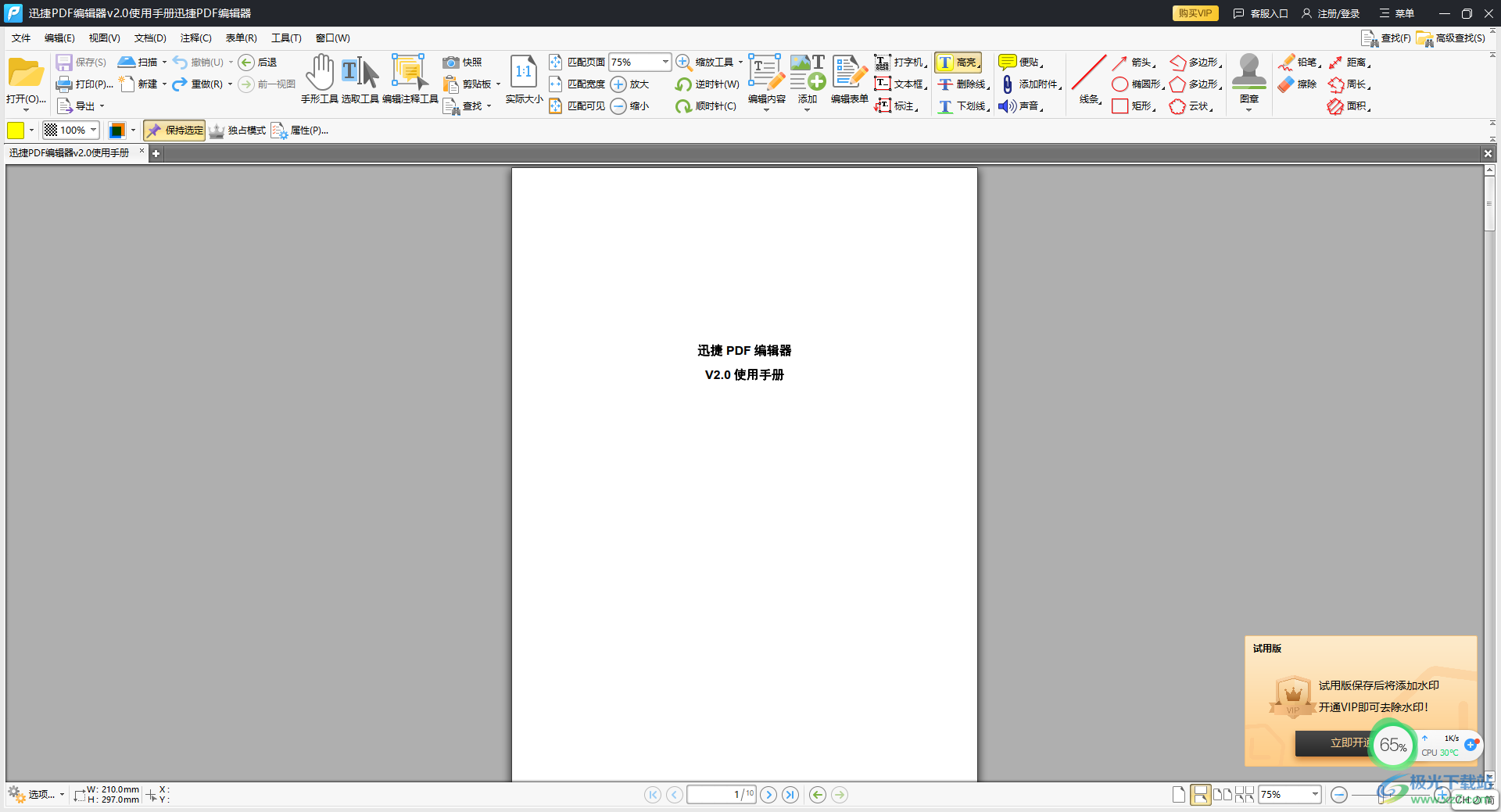Pick the Rectangle (矩形) shape tool

point(1134,106)
